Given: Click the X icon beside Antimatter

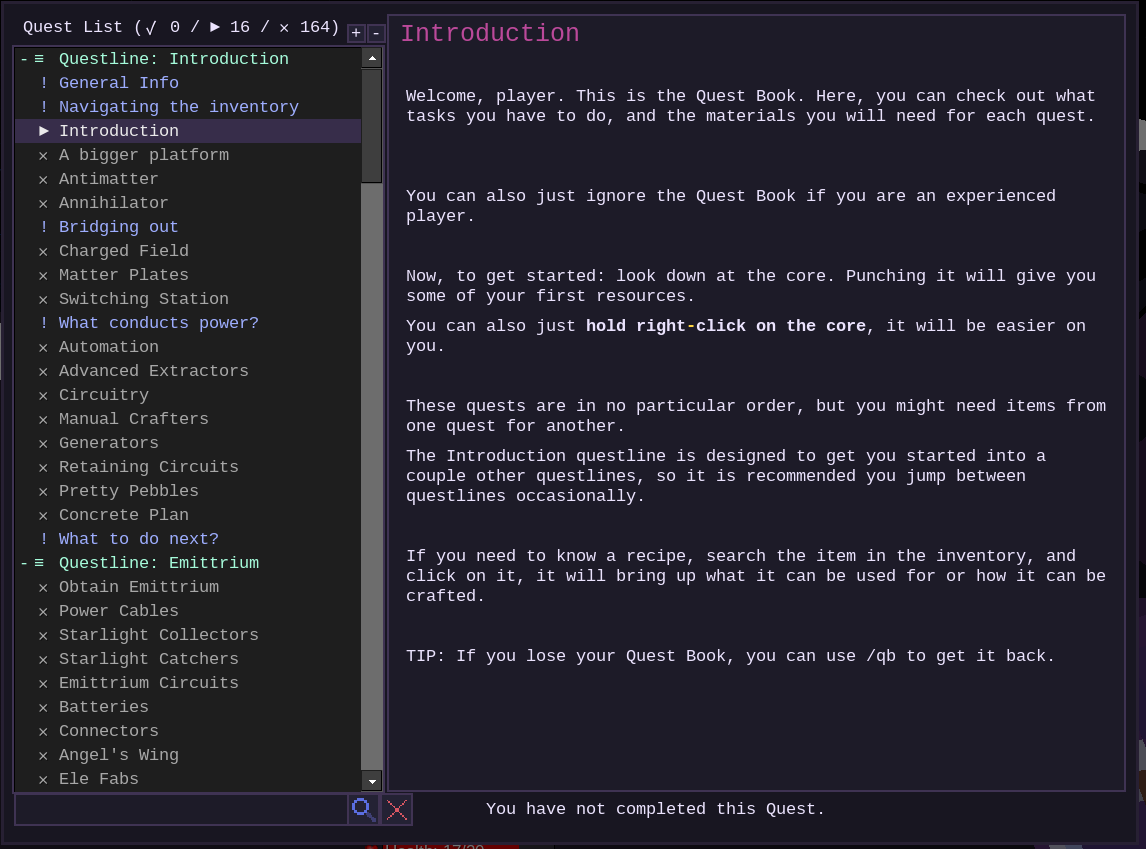Looking at the screenshot, I should (43, 179).
